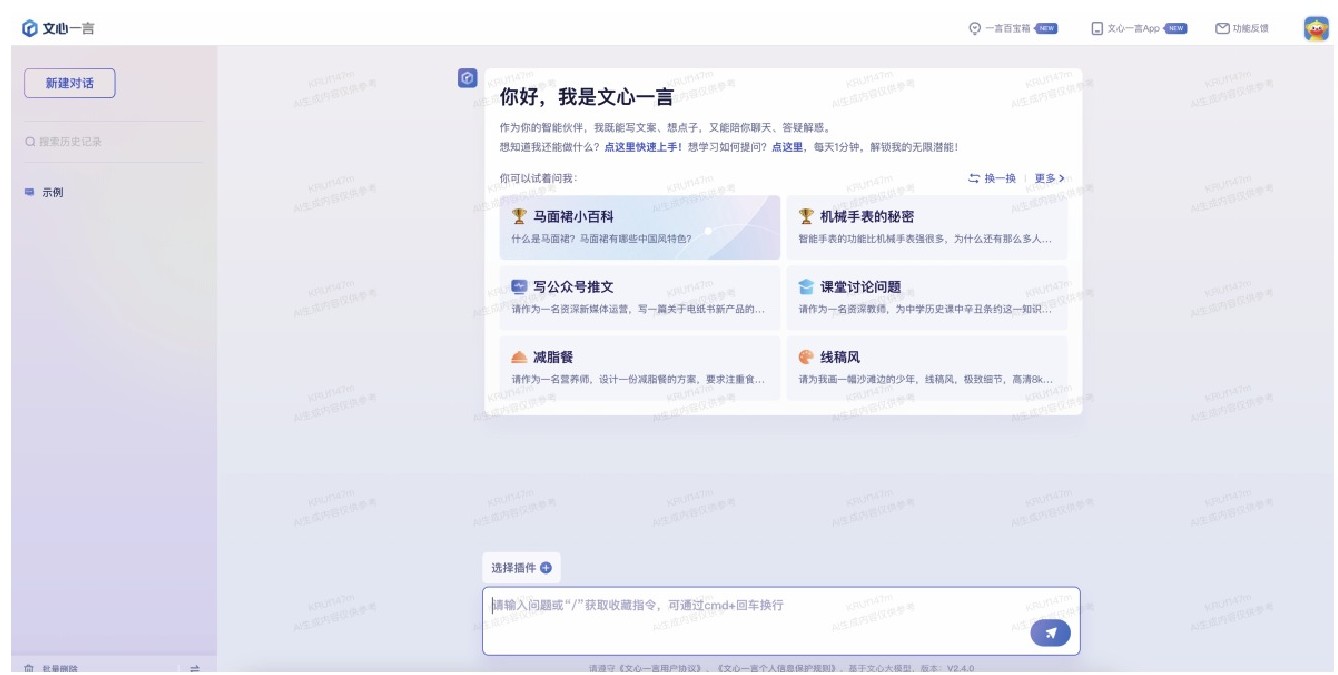
Task: Focus the question input box
Action: pyautogui.click(x=781, y=621)
